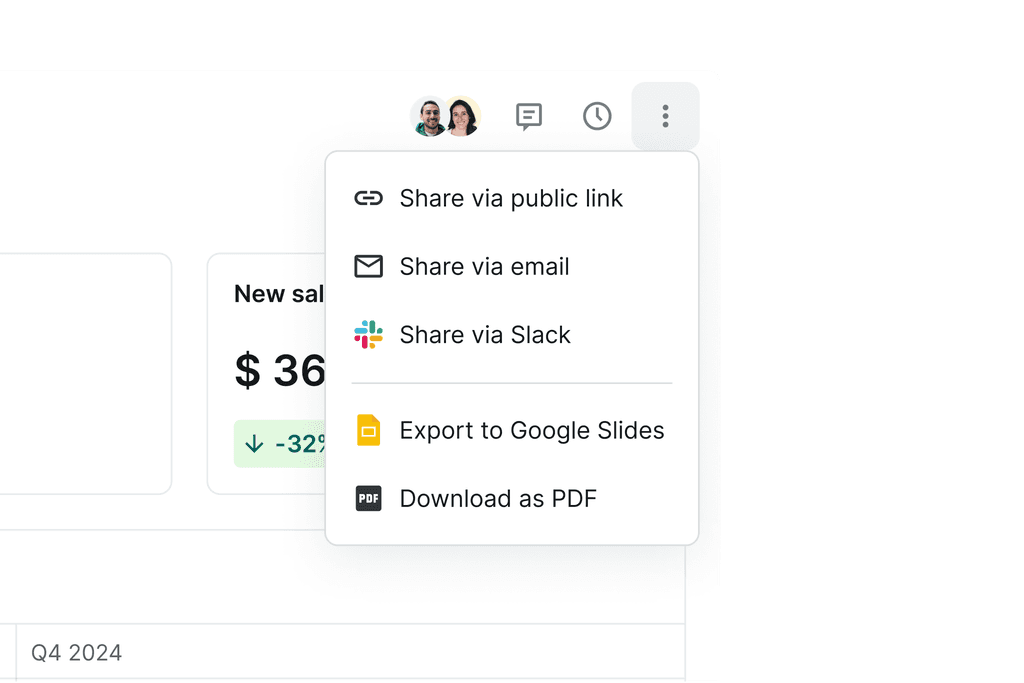This screenshot has width=1024, height=683.
Task: Choose Share via Slack
Action: tap(485, 334)
